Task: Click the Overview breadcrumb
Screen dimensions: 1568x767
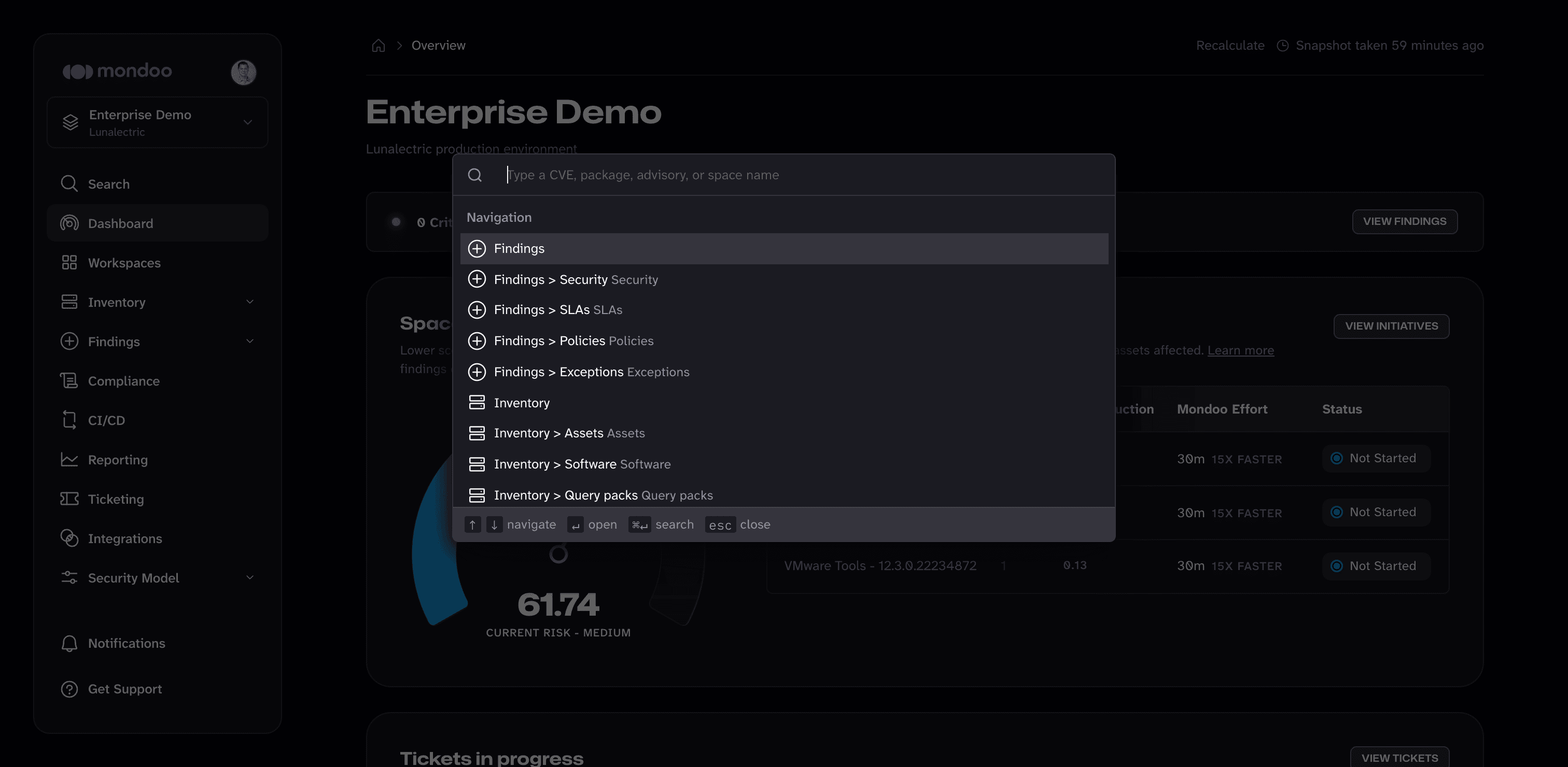Action: point(438,46)
